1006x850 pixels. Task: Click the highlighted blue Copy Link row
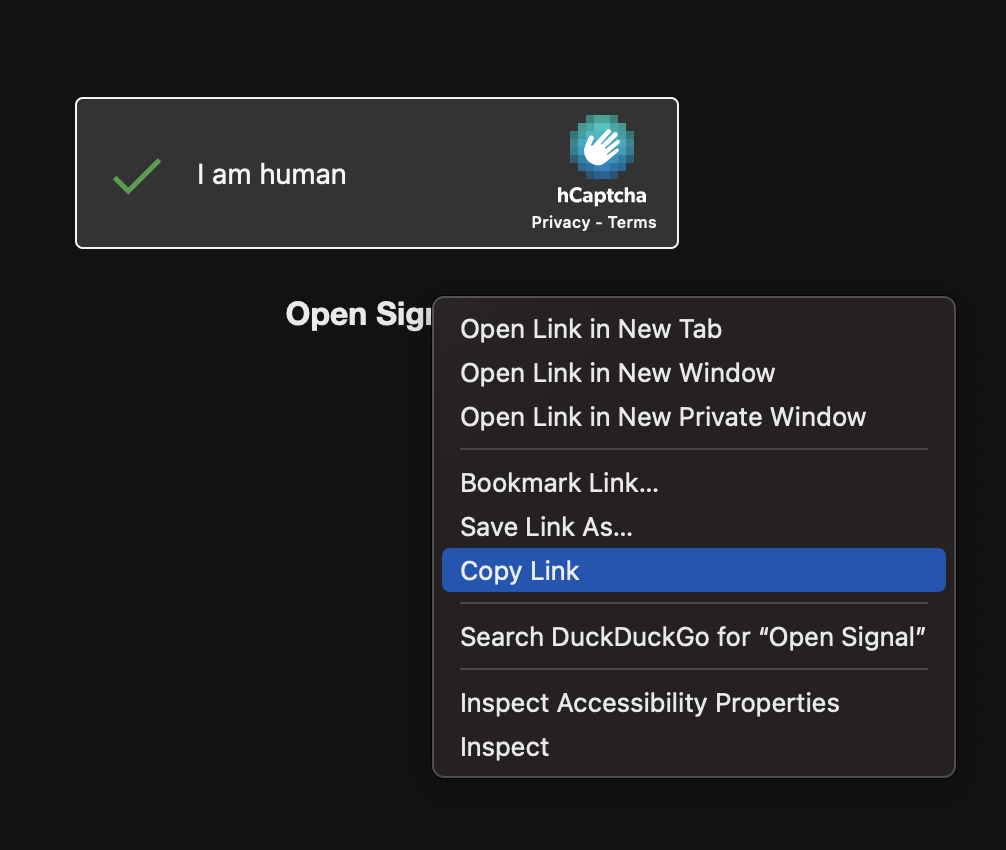point(693,570)
